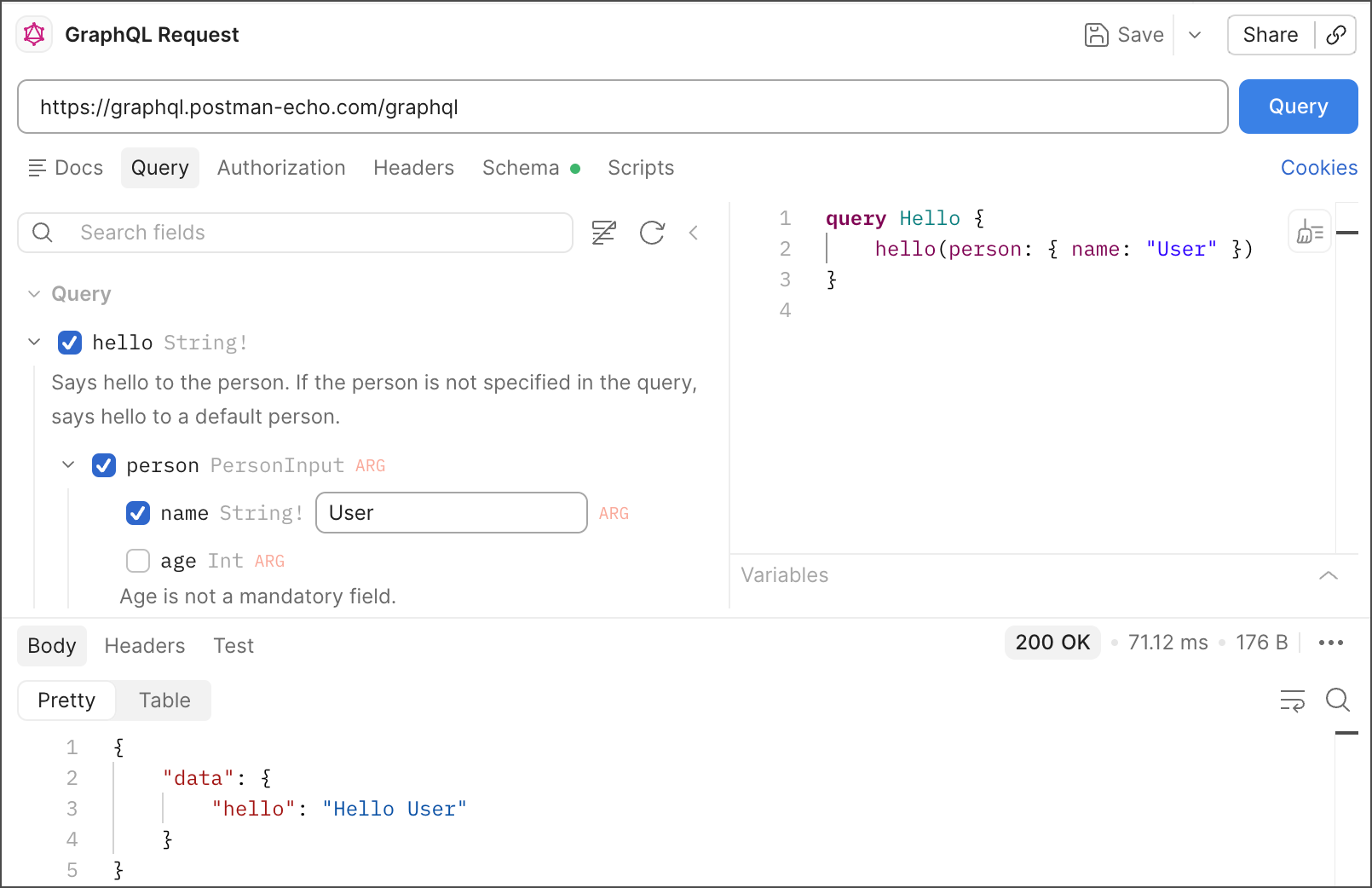This screenshot has width=1372, height=888.
Task: Collapse the Query root tree section
Action: click(34, 294)
